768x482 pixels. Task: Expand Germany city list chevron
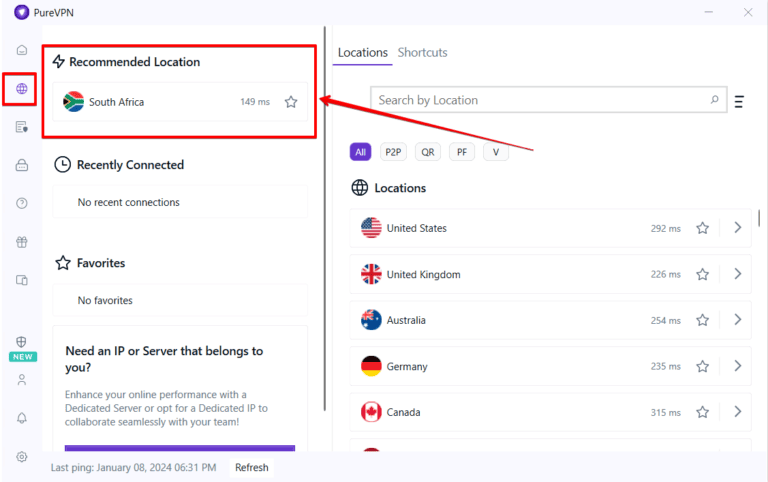point(738,366)
